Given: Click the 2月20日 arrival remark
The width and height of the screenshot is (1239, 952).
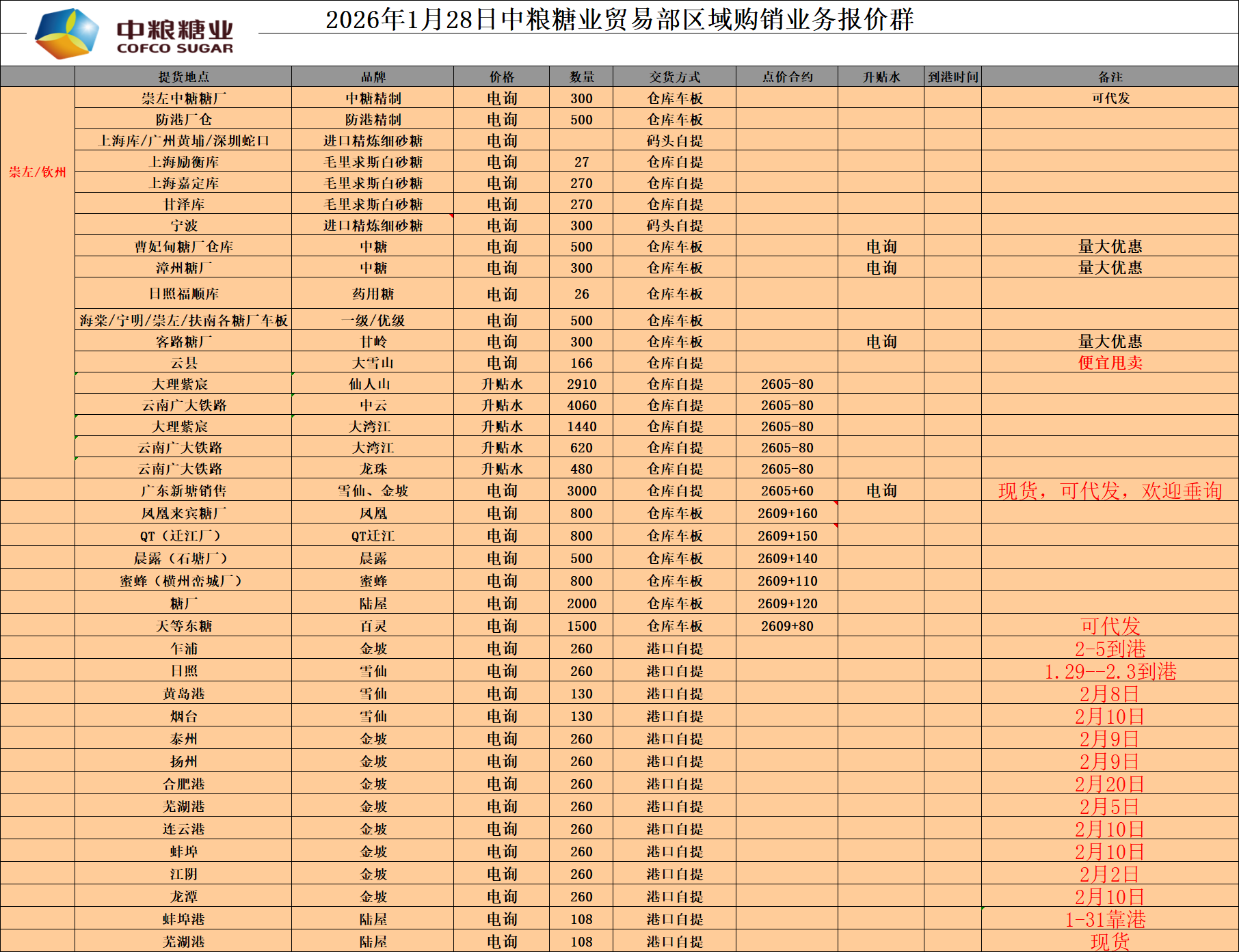Looking at the screenshot, I should [1110, 784].
